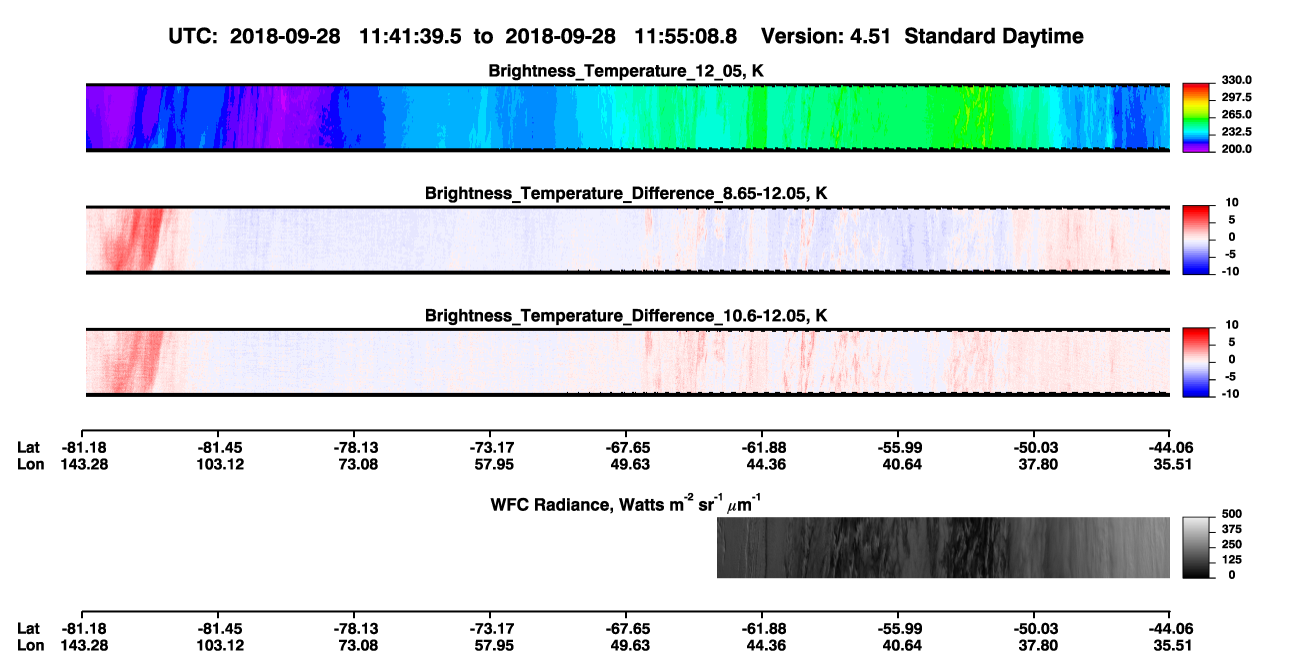Image resolution: width=1300 pixels, height=667 pixels.
Task: Click the WFC Radiance grayscale image strip
Action: [x=943, y=547]
